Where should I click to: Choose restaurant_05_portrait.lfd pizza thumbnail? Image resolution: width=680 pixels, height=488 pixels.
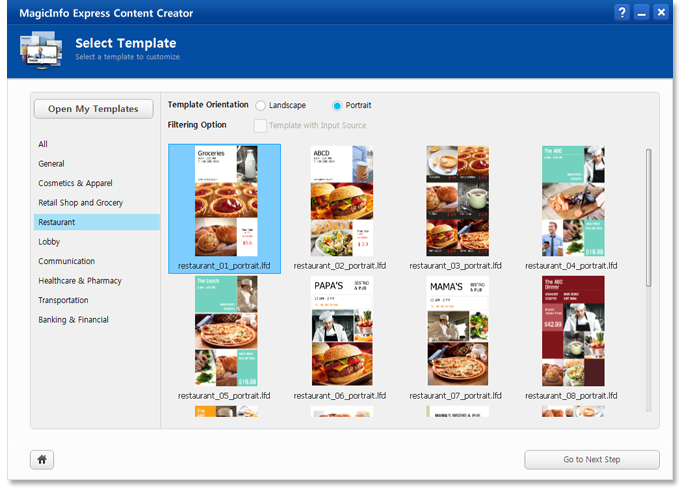point(226,331)
